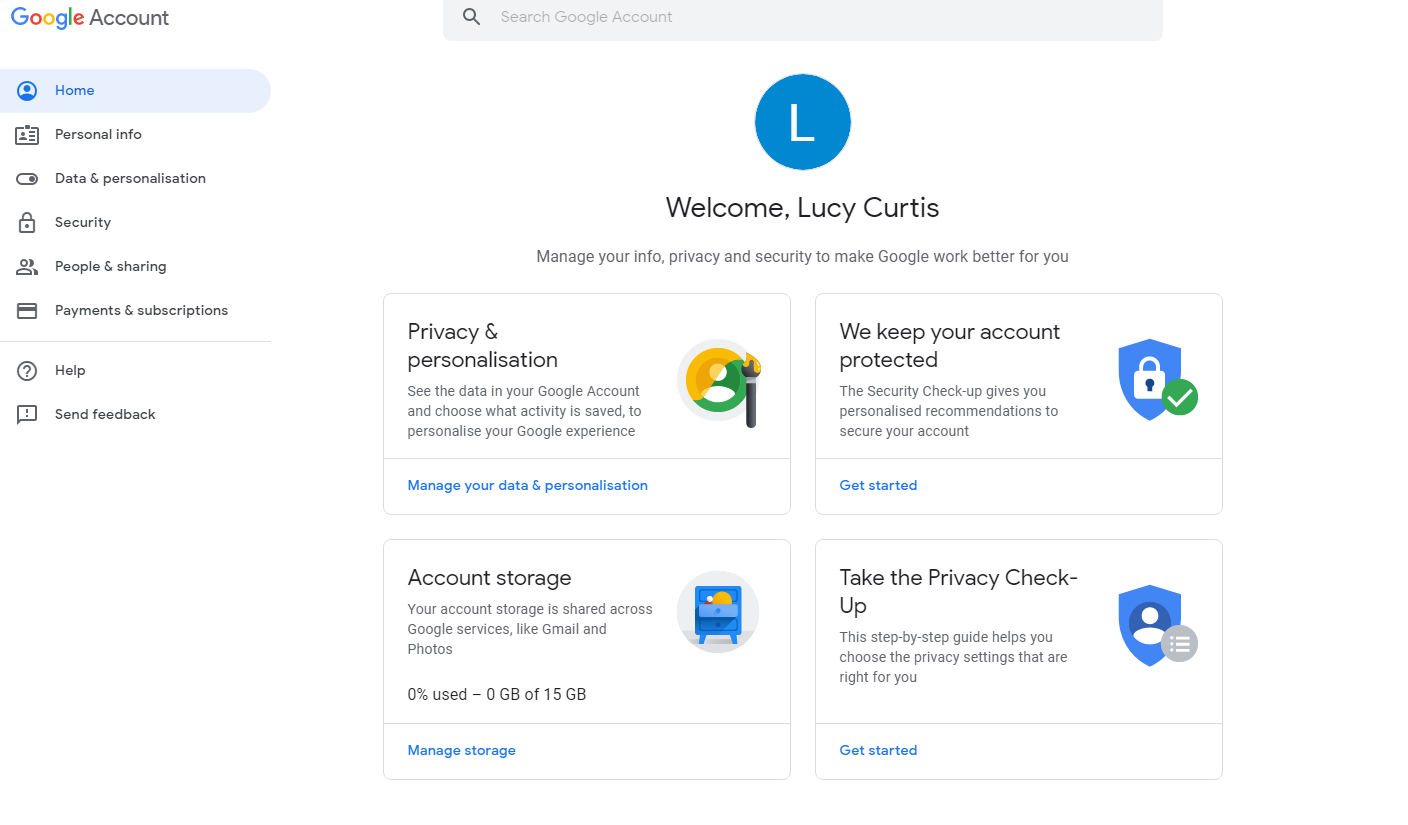Open Manage storage
This screenshot has width=1408, height=825.
461,750
